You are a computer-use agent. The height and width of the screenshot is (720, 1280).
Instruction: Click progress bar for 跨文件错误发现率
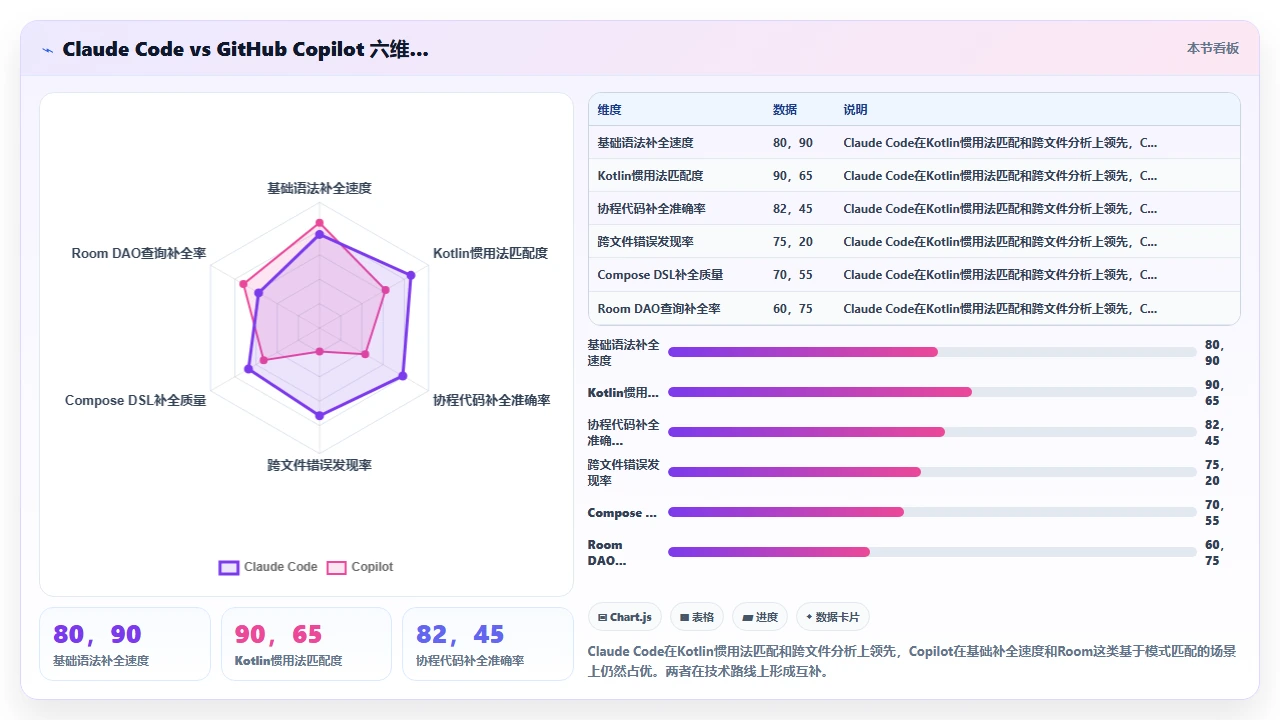click(932, 472)
